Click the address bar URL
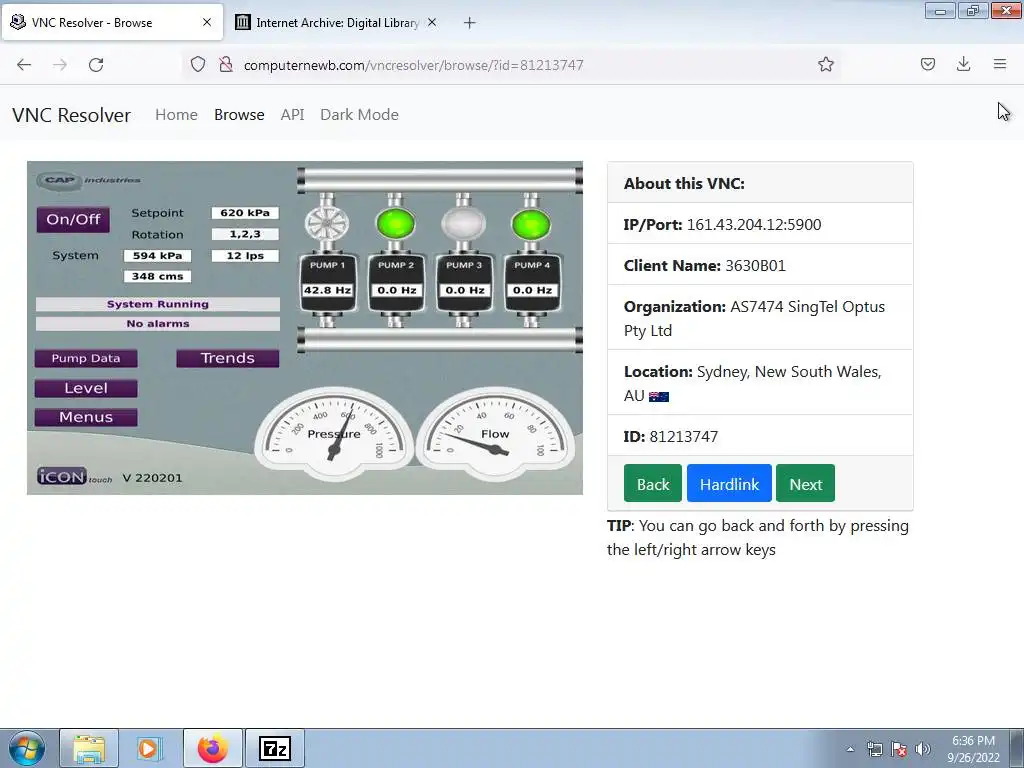 point(413,65)
